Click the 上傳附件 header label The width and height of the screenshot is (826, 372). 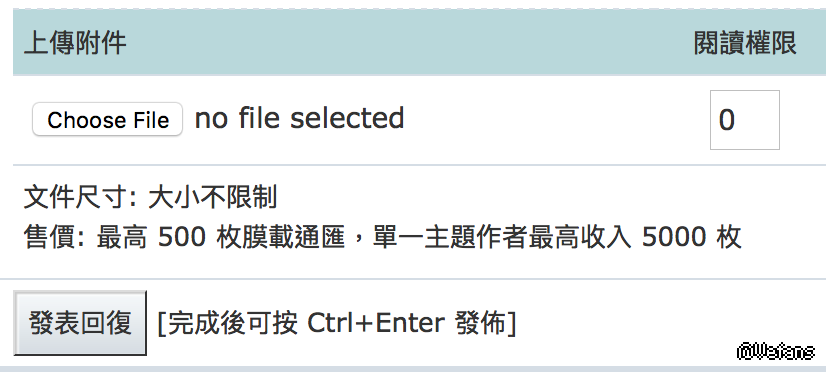[75, 43]
